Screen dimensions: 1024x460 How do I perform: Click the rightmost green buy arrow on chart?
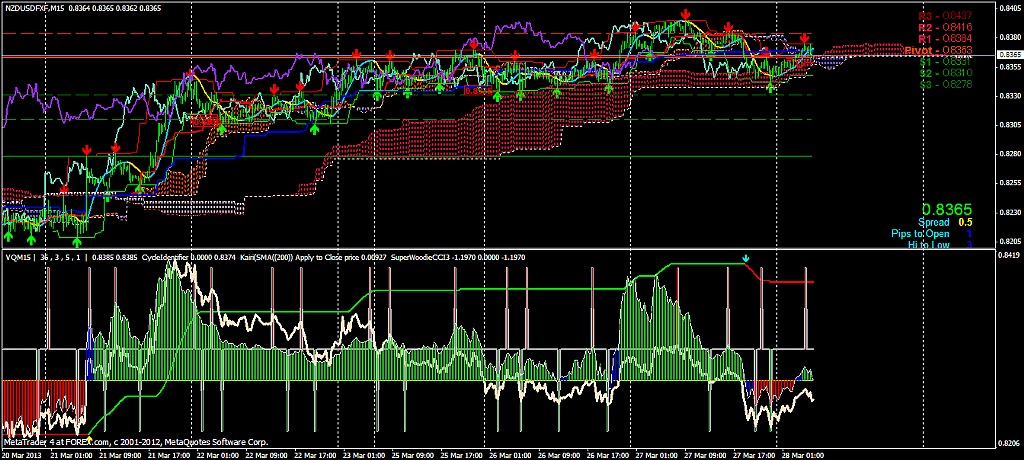770,88
